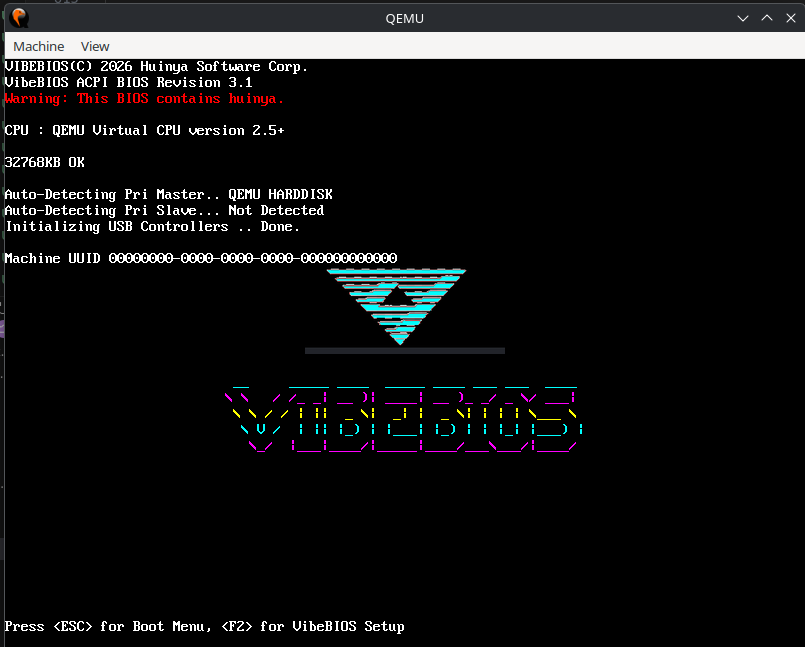Click the Machine UUID line
This screenshot has height=647, width=805.
(201, 258)
